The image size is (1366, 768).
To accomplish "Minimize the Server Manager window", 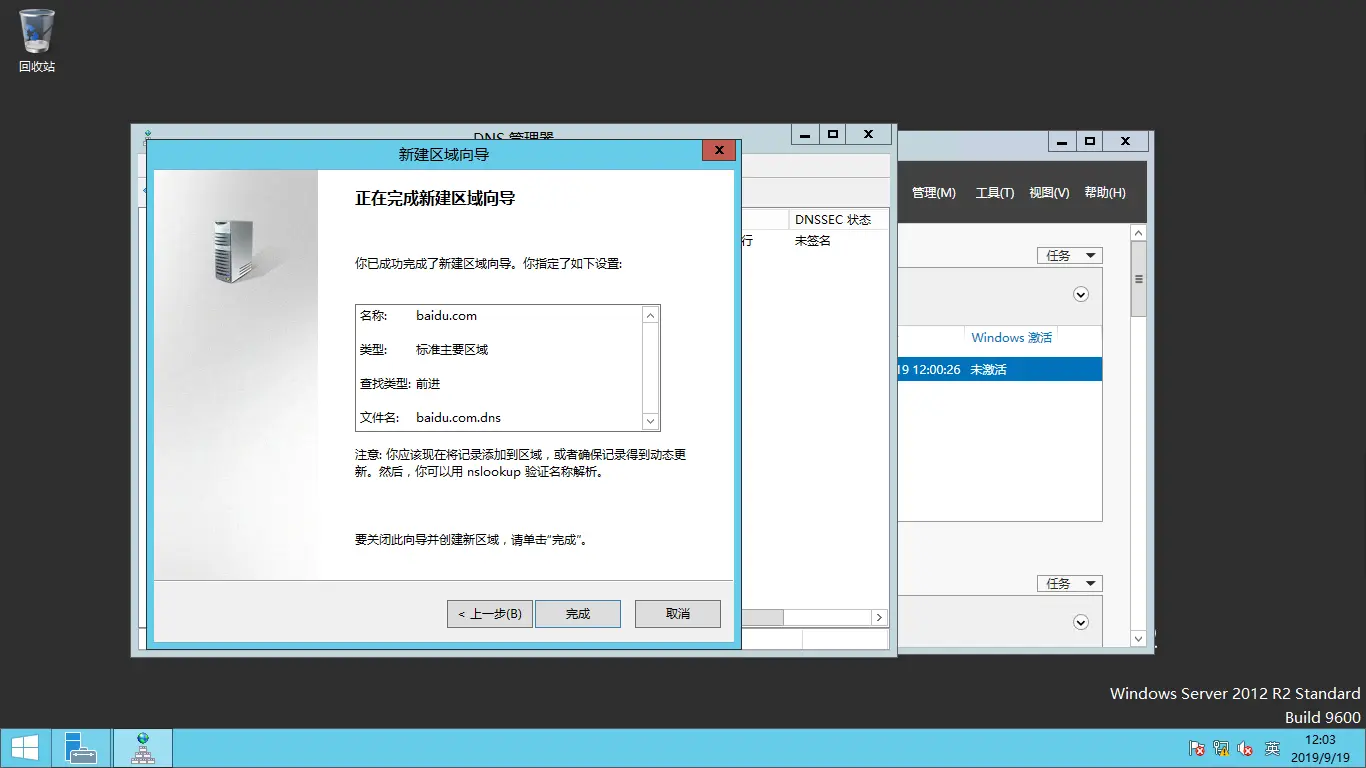I will (x=1063, y=141).
